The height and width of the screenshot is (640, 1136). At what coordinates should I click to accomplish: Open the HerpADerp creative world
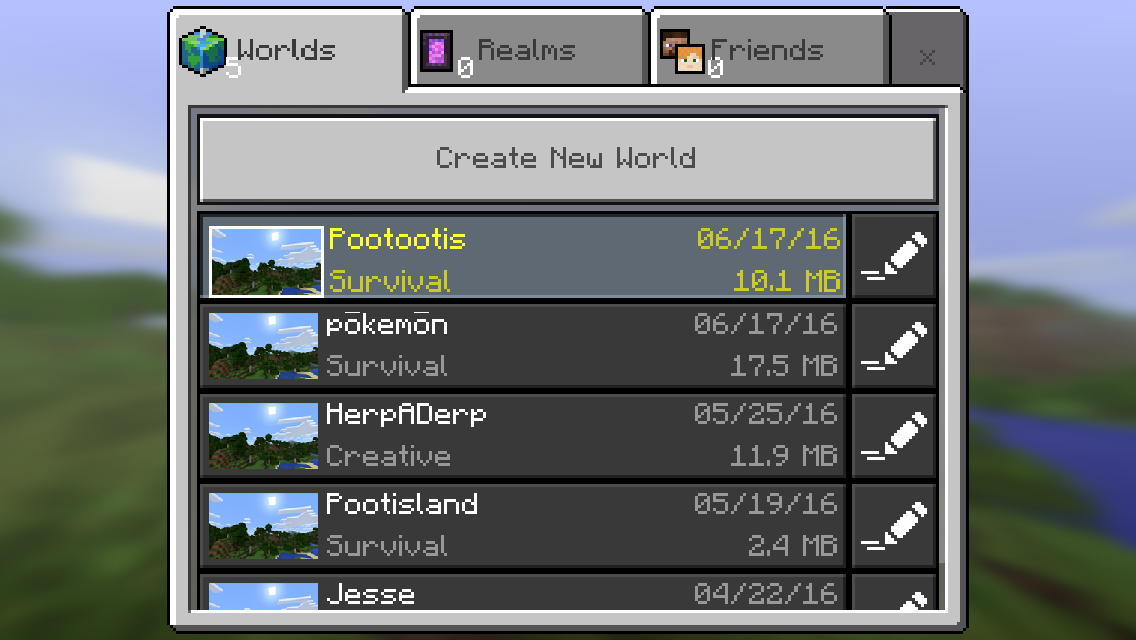click(x=523, y=436)
